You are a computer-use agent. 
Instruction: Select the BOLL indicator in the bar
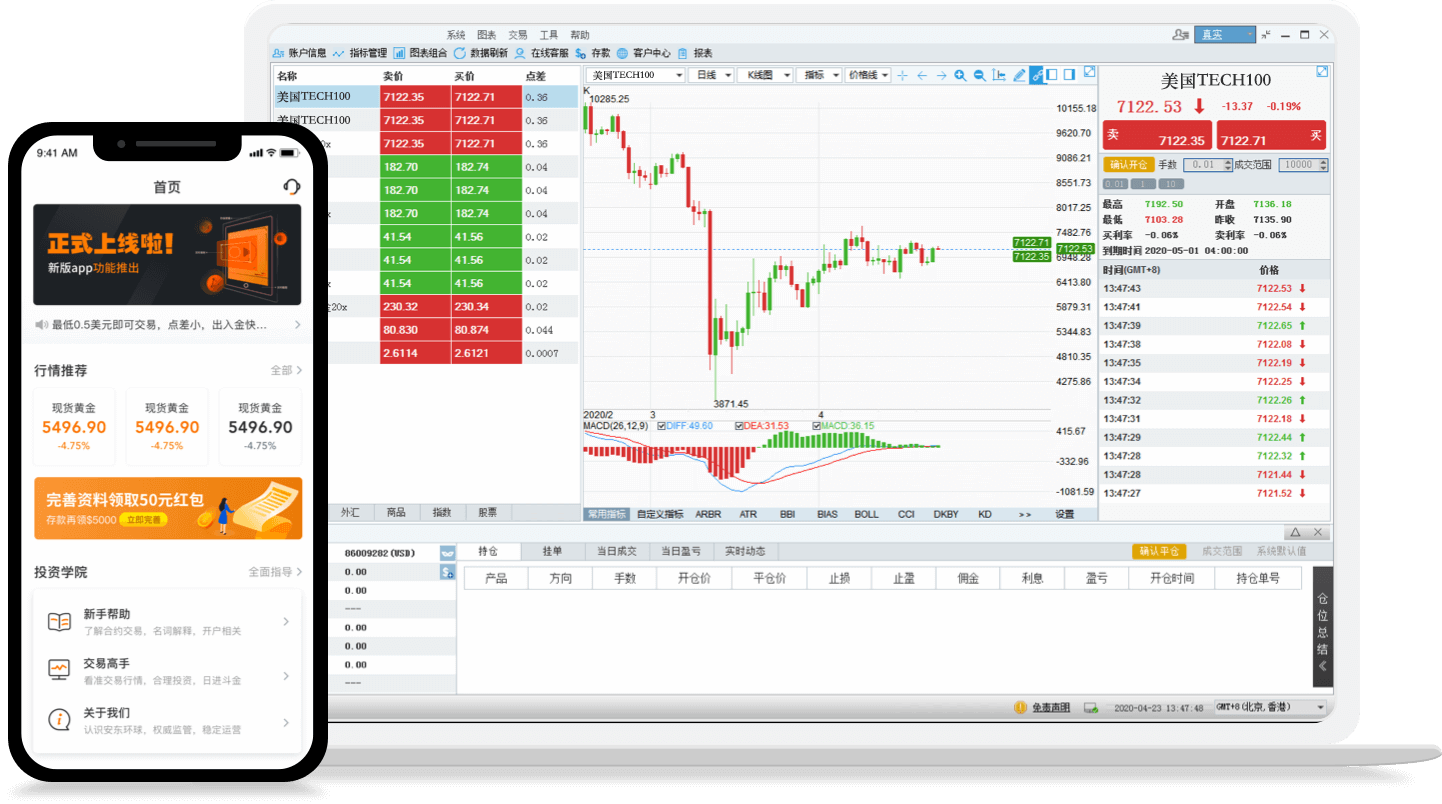pos(866,514)
